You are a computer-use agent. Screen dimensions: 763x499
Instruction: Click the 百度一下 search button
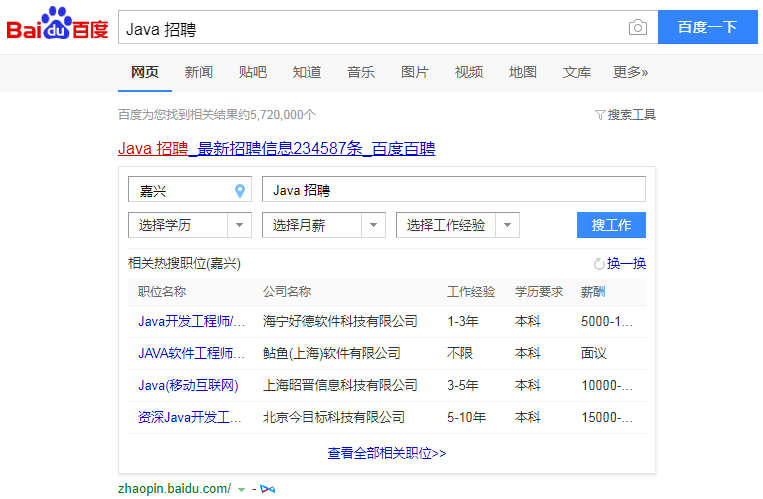[708, 27]
